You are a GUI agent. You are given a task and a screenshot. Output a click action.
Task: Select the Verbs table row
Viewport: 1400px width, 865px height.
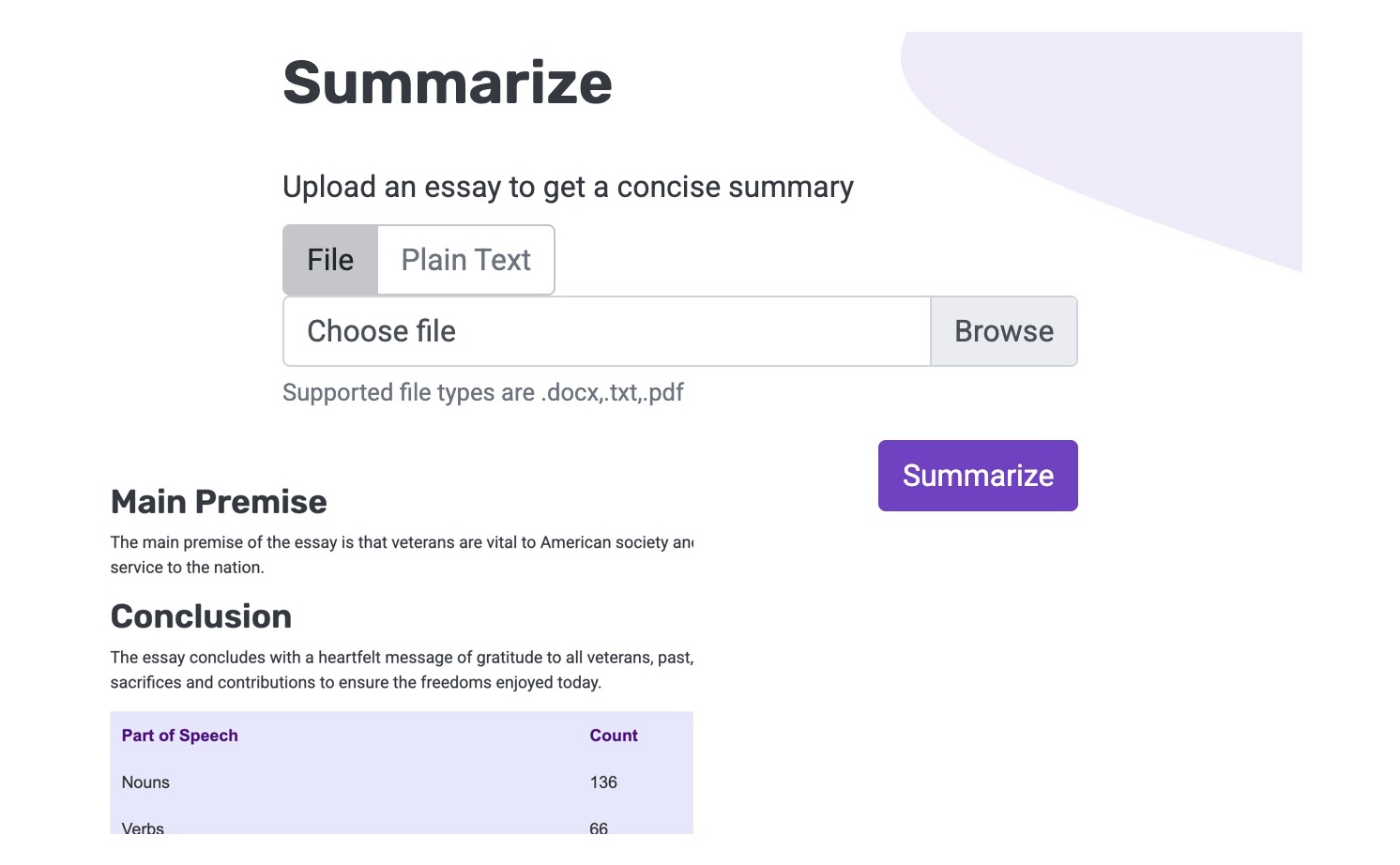402,826
